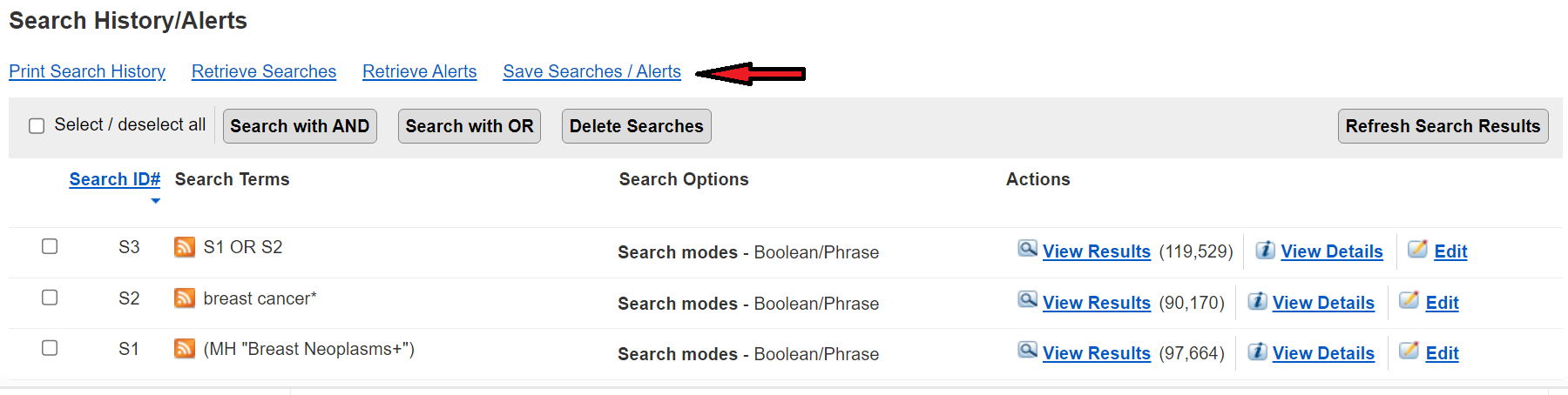Open Save Searches / Alerts

pyautogui.click(x=591, y=71)
